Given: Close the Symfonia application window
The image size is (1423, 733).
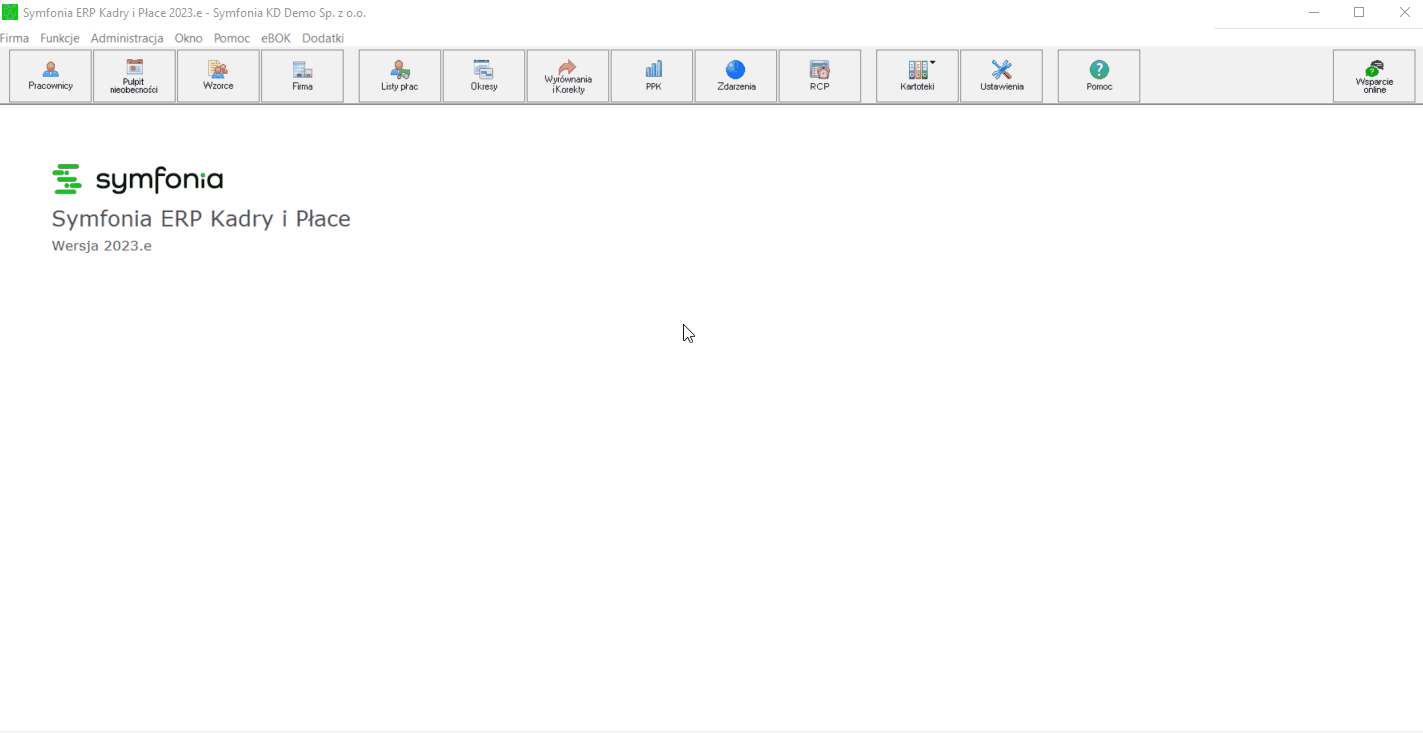Looking at the screenshot, I should [1404, 12].
